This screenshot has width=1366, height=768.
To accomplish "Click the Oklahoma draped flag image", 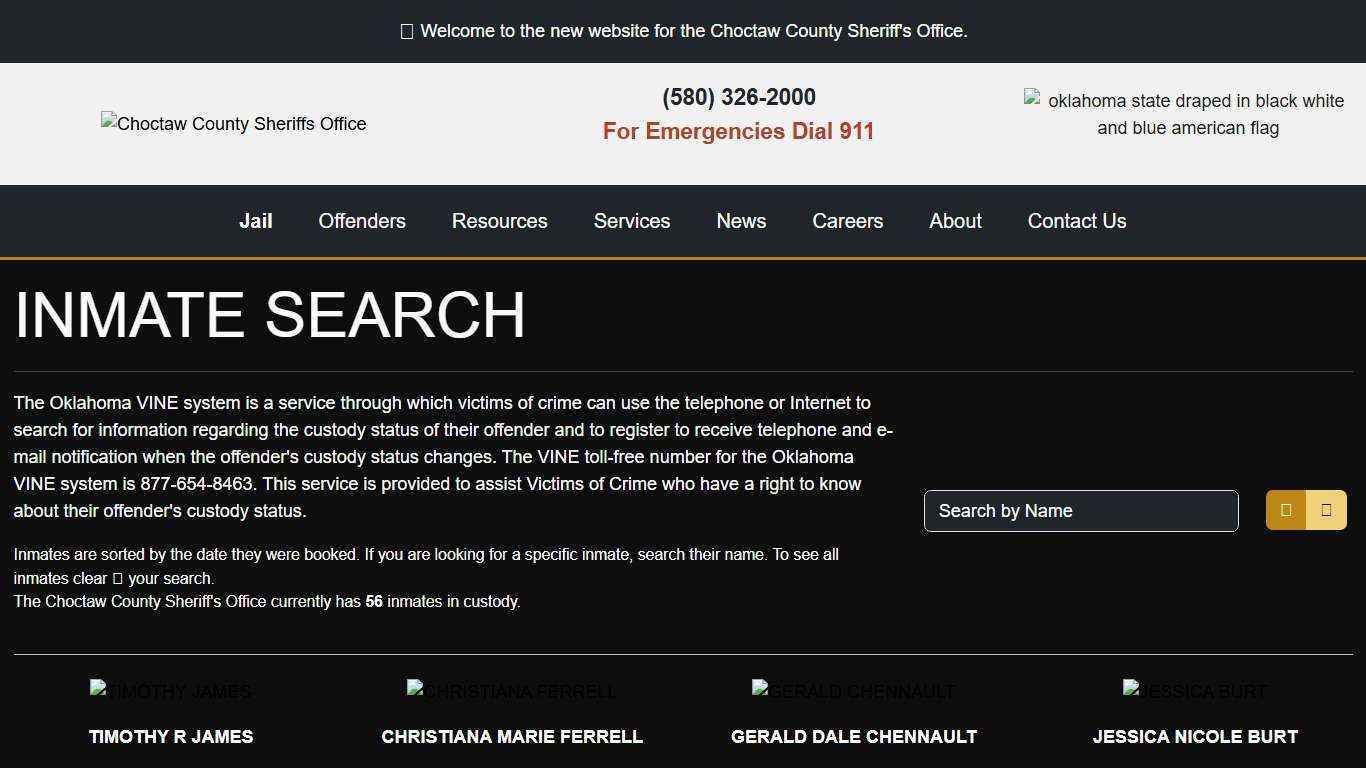I will point(1188,114).
